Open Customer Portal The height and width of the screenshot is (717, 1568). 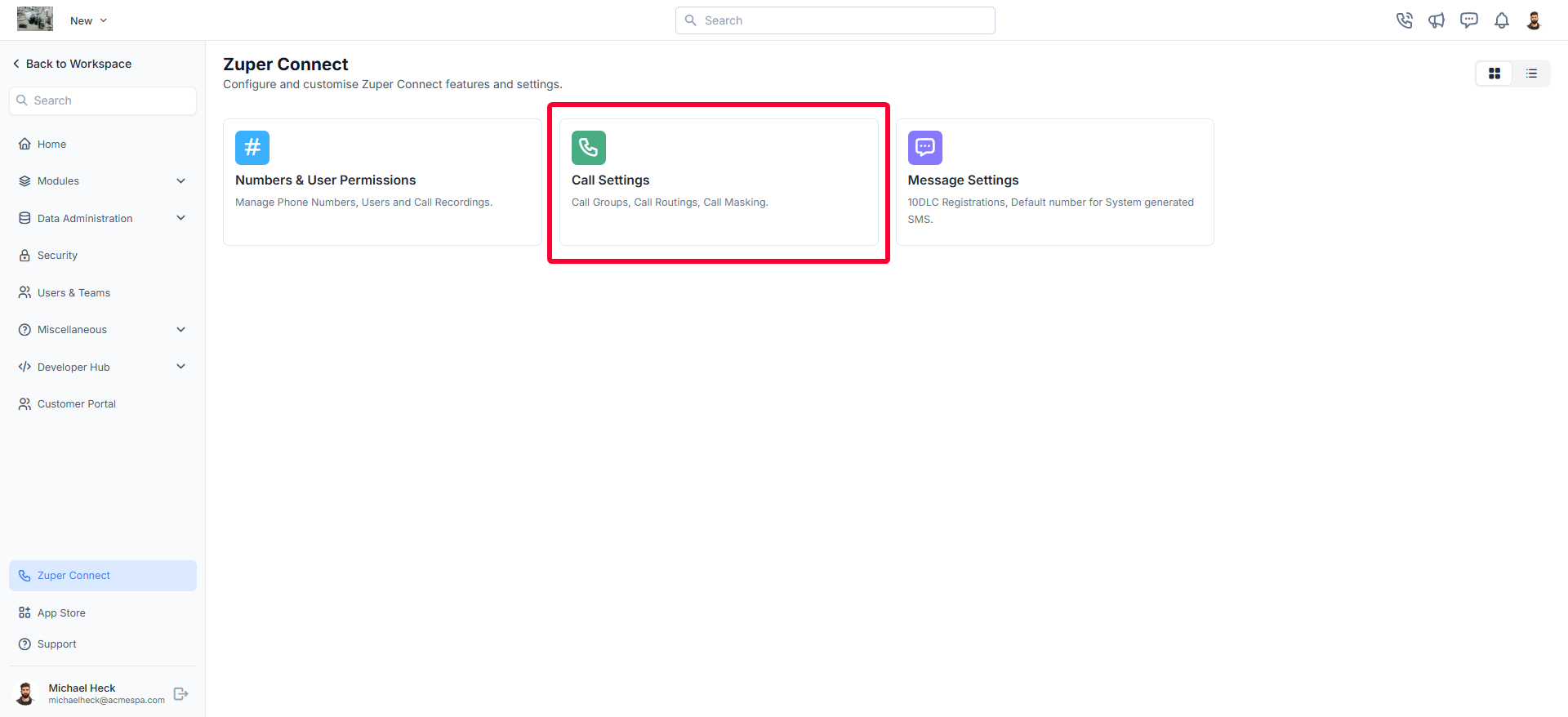coord(77,404)
